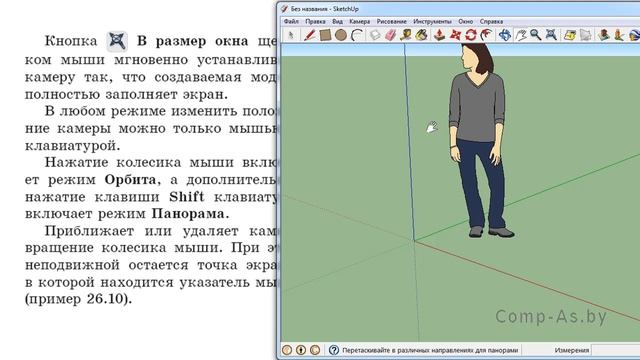Image resolution: width=640 pixels, height=360 pixels.
Task: Click the Zoom Extents icon beside 'Кнопка' text
Action: pyautogui.click(x=117, y=41)
